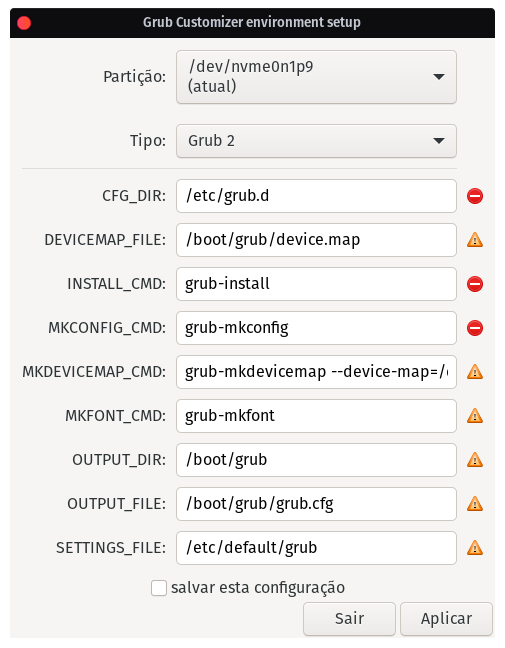Click the warning icon next to MKFONT_CMD
The height and width of the screenshot is (648, 505).
[475, 416]
